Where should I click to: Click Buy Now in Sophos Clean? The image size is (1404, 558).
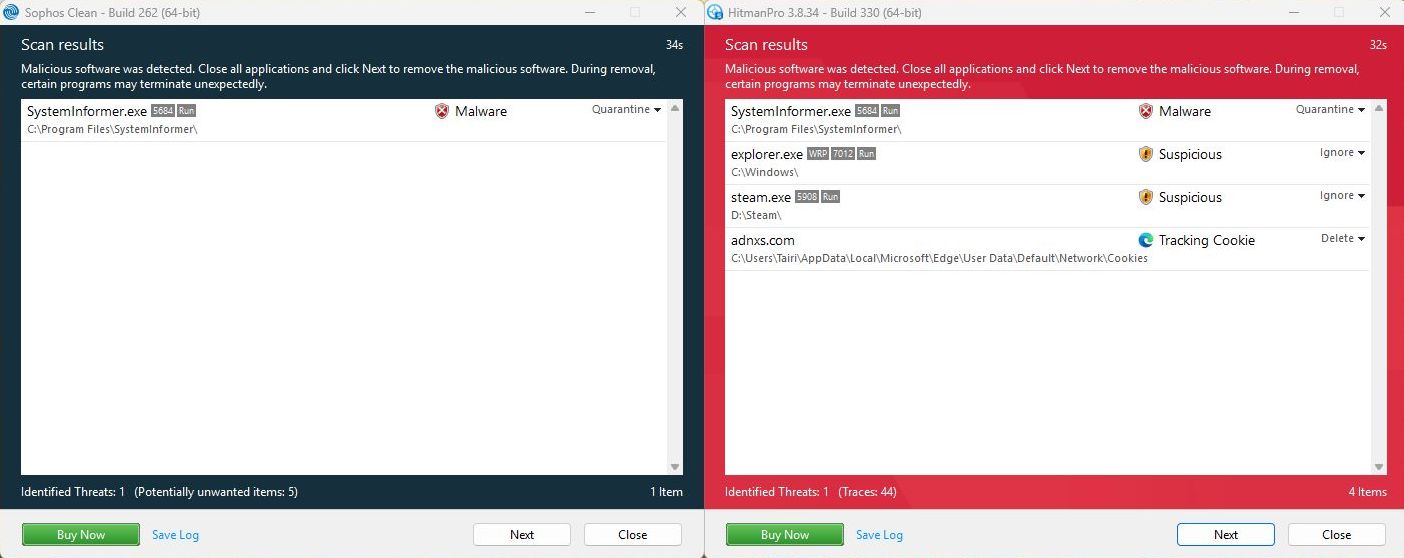(x=81, y=535)
